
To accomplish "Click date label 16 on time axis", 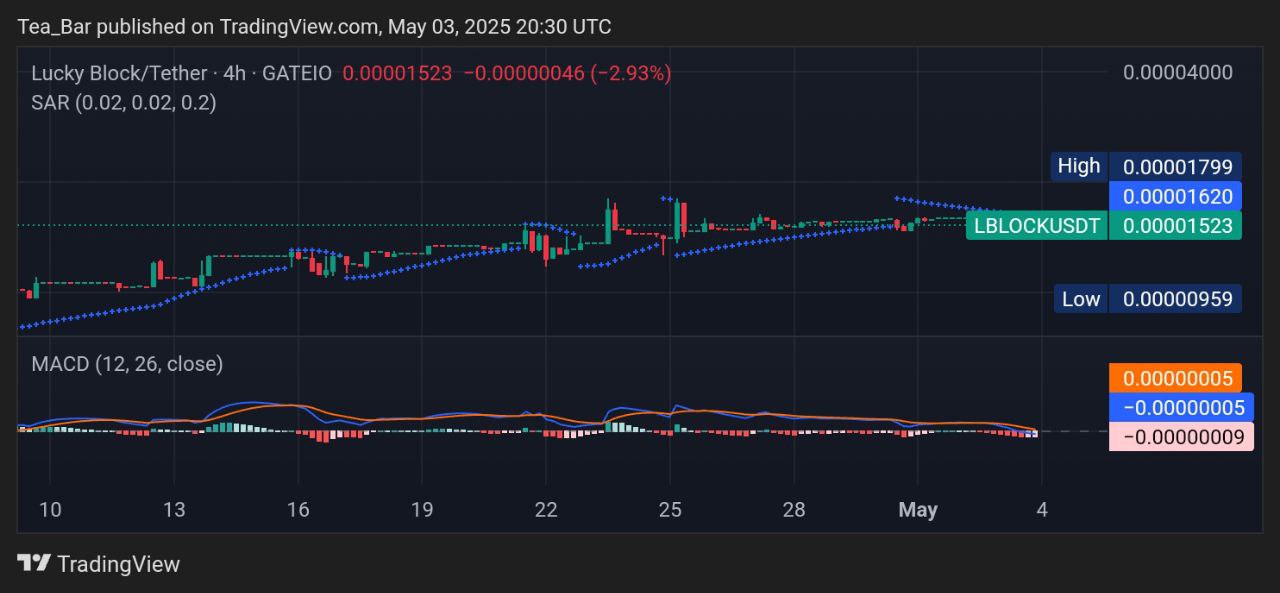I will [x=298, y=510].
